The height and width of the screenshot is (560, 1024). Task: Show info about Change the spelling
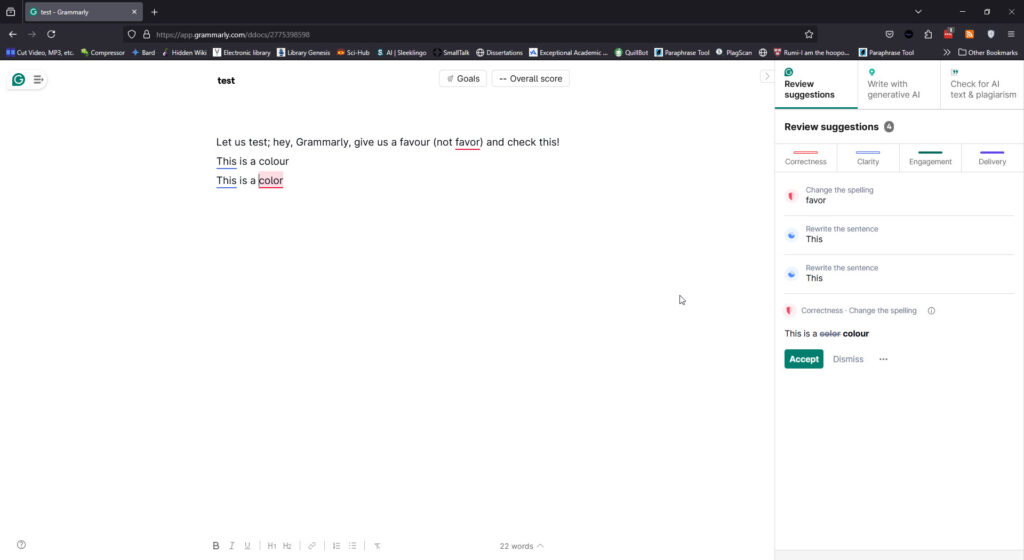(x=931, y=311)
